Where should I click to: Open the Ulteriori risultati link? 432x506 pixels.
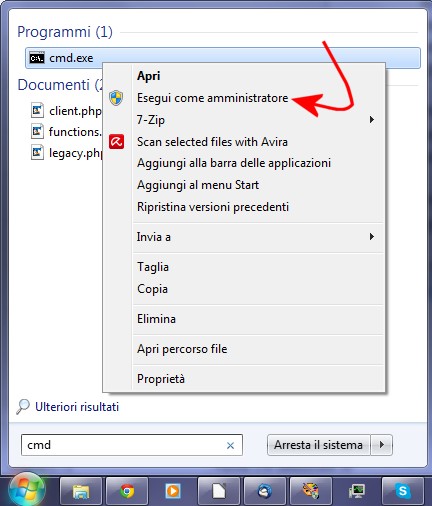[77, 407]
